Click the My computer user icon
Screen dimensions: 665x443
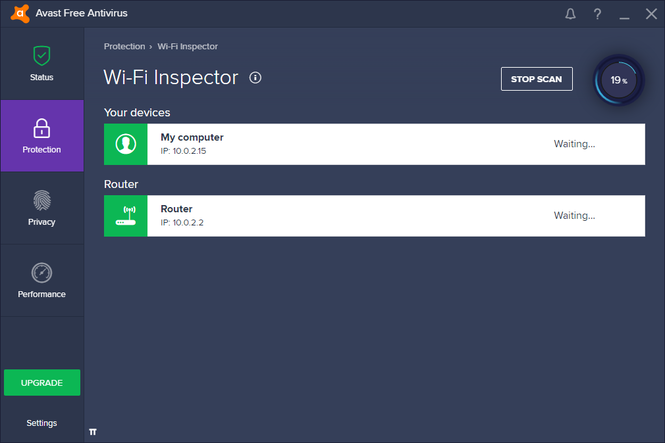click(126, 144)
